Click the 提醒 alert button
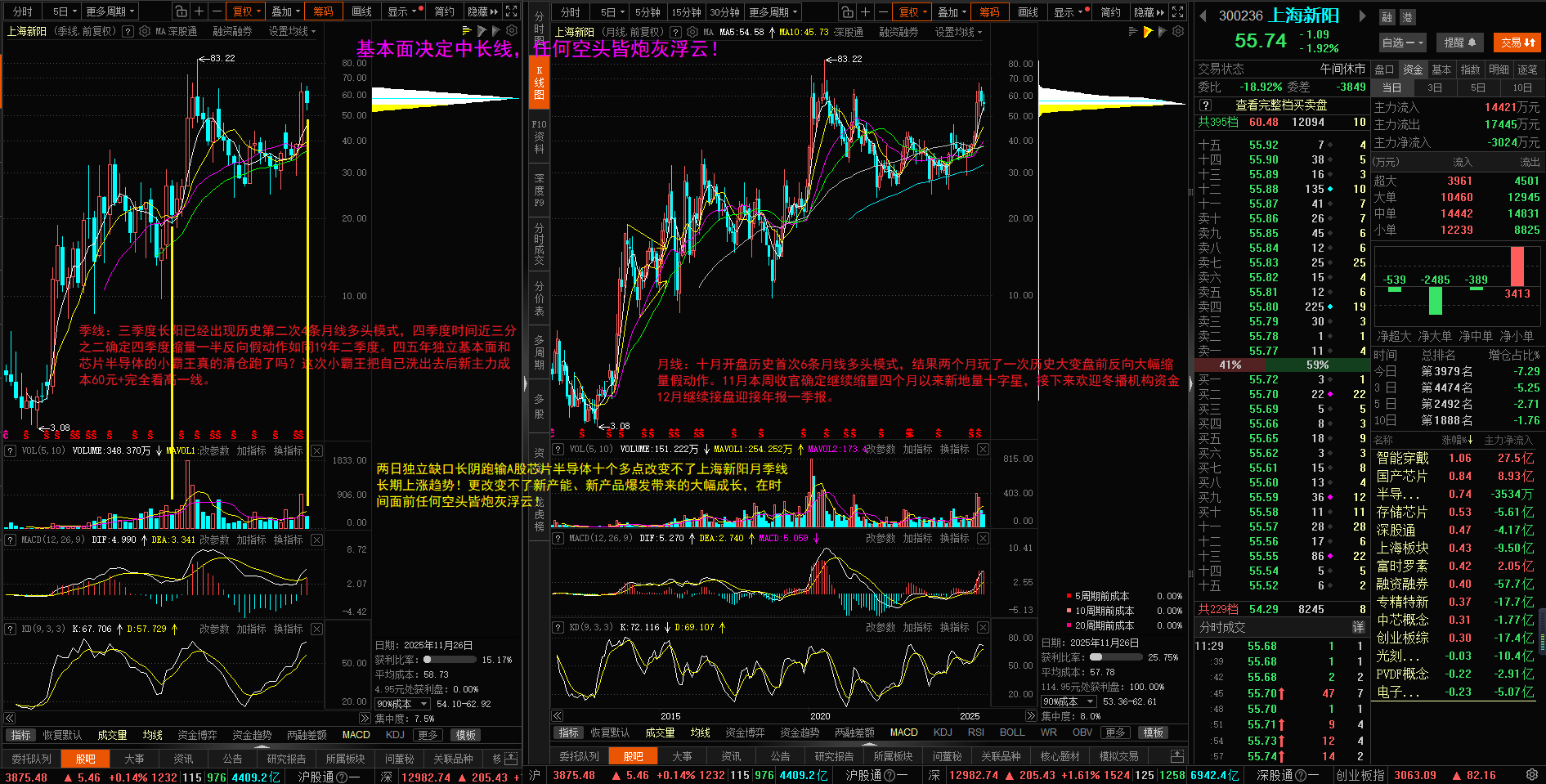This screenshot has height=784, width=1546. (1459, 42)
